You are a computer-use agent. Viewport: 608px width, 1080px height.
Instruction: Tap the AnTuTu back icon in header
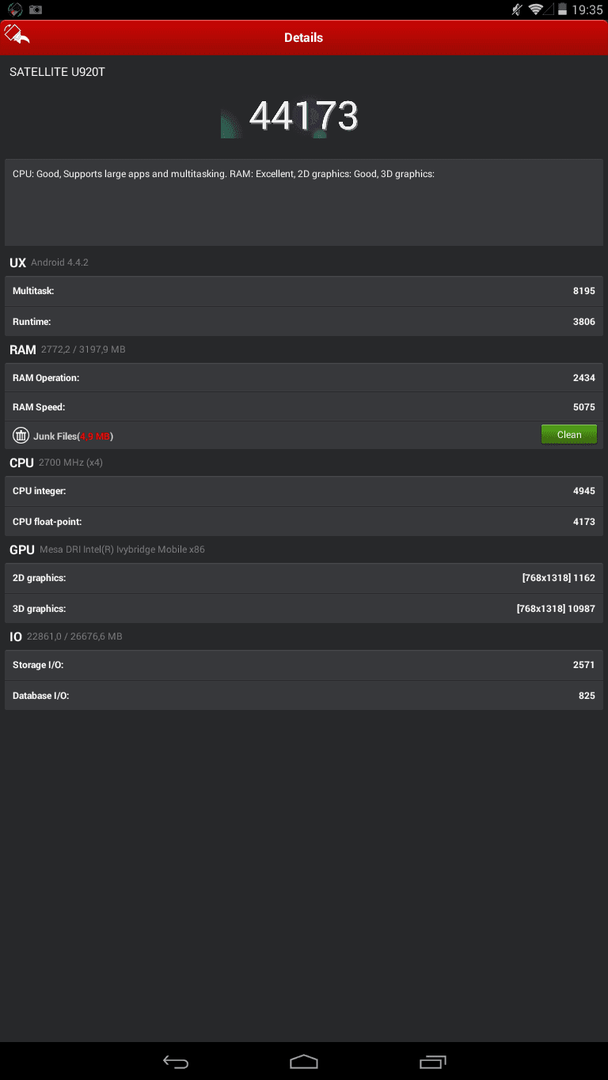click(16, 34)
